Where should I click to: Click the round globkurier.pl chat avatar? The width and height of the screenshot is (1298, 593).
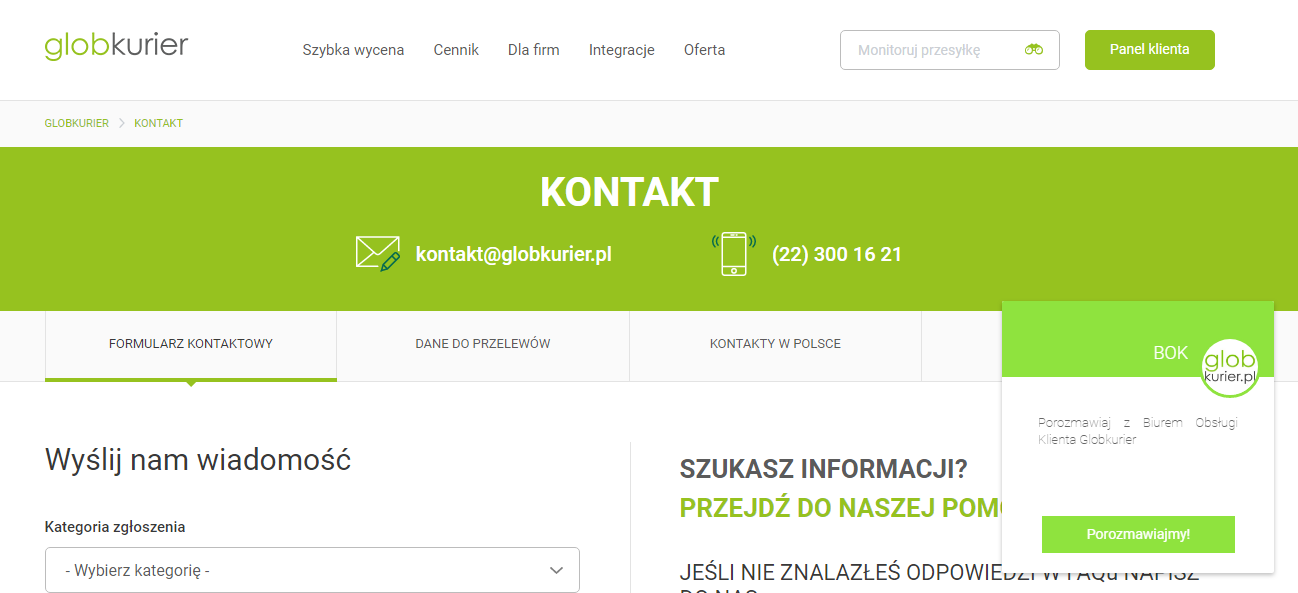tap(1230, 368)
